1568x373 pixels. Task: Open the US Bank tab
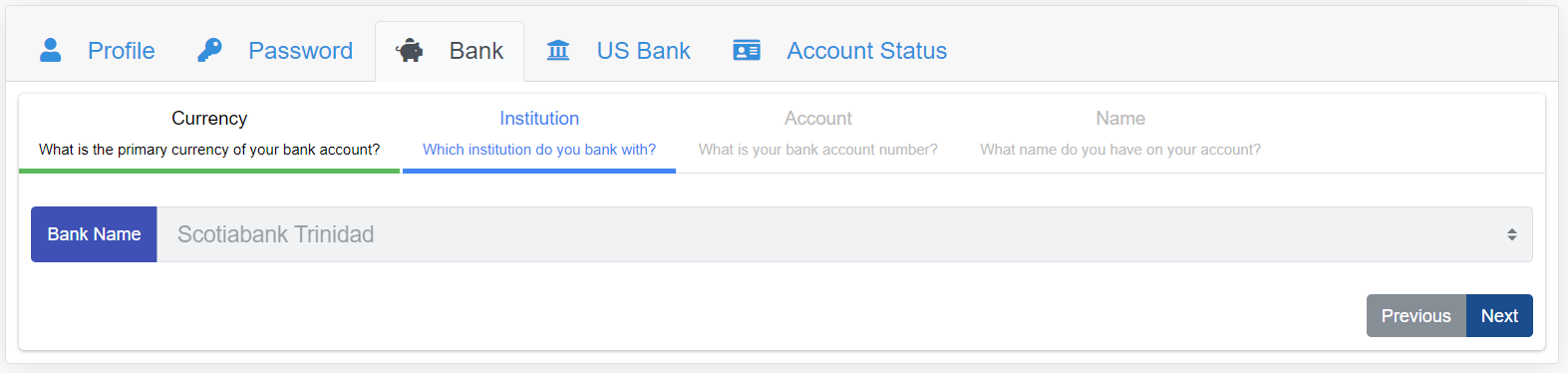click(x=618, y=51)
